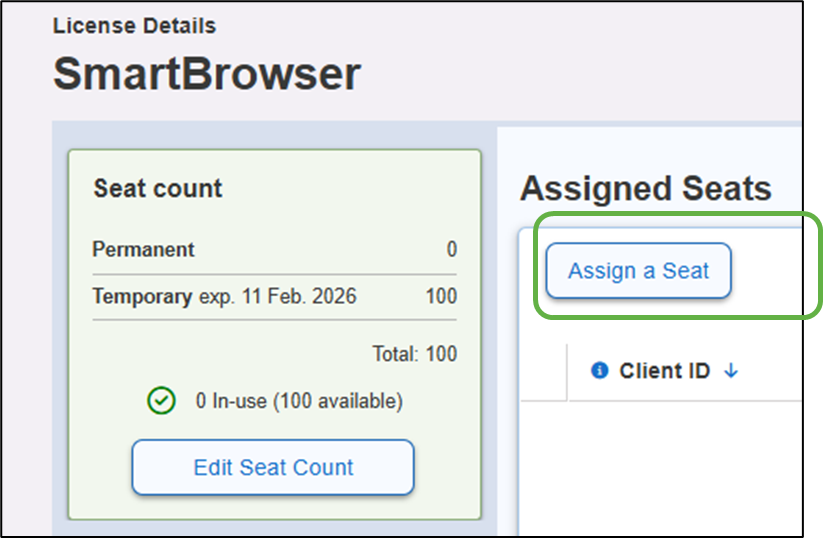Click the Total: 100 text

point(414,354)
